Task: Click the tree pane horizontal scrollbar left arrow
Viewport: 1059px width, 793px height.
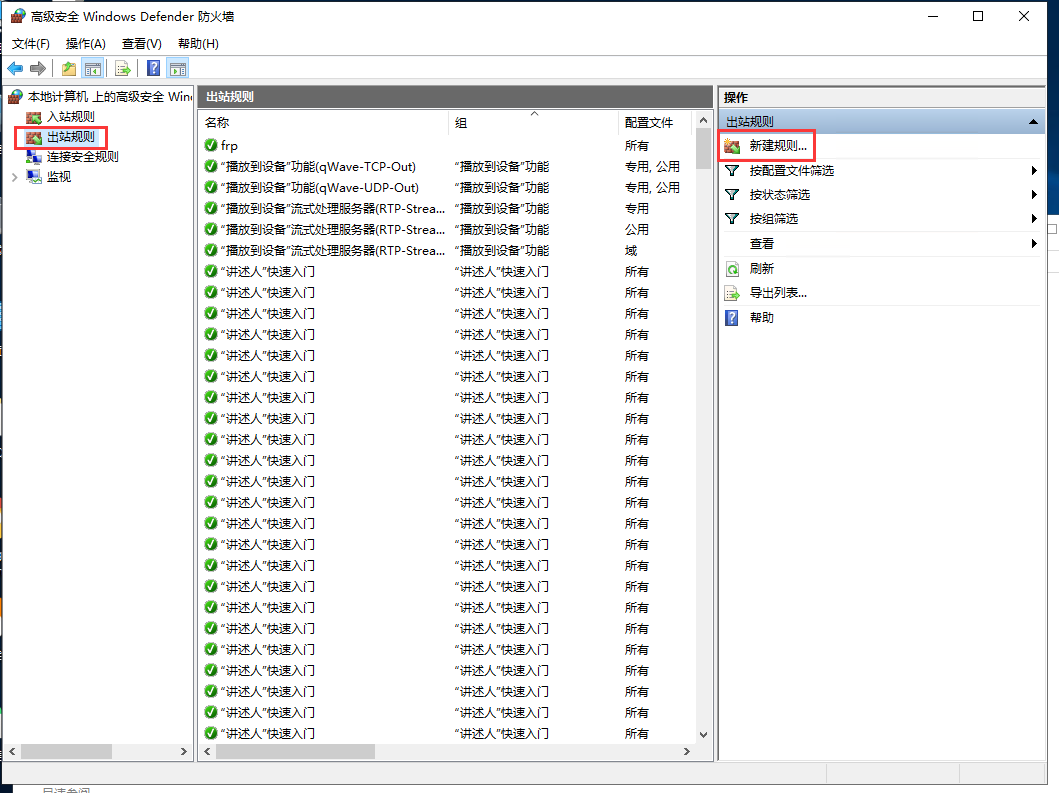Action: (12, 752)
